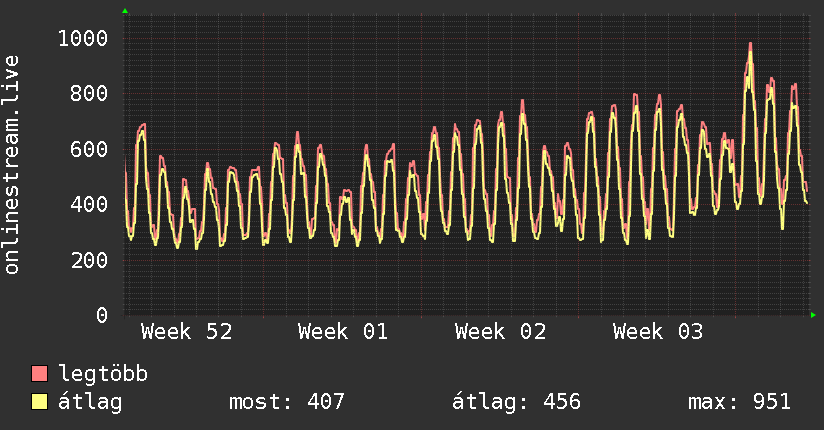Click the 'max: 951' maximum value
Viewport: 824px width, 430px height.
pos(739,402)
